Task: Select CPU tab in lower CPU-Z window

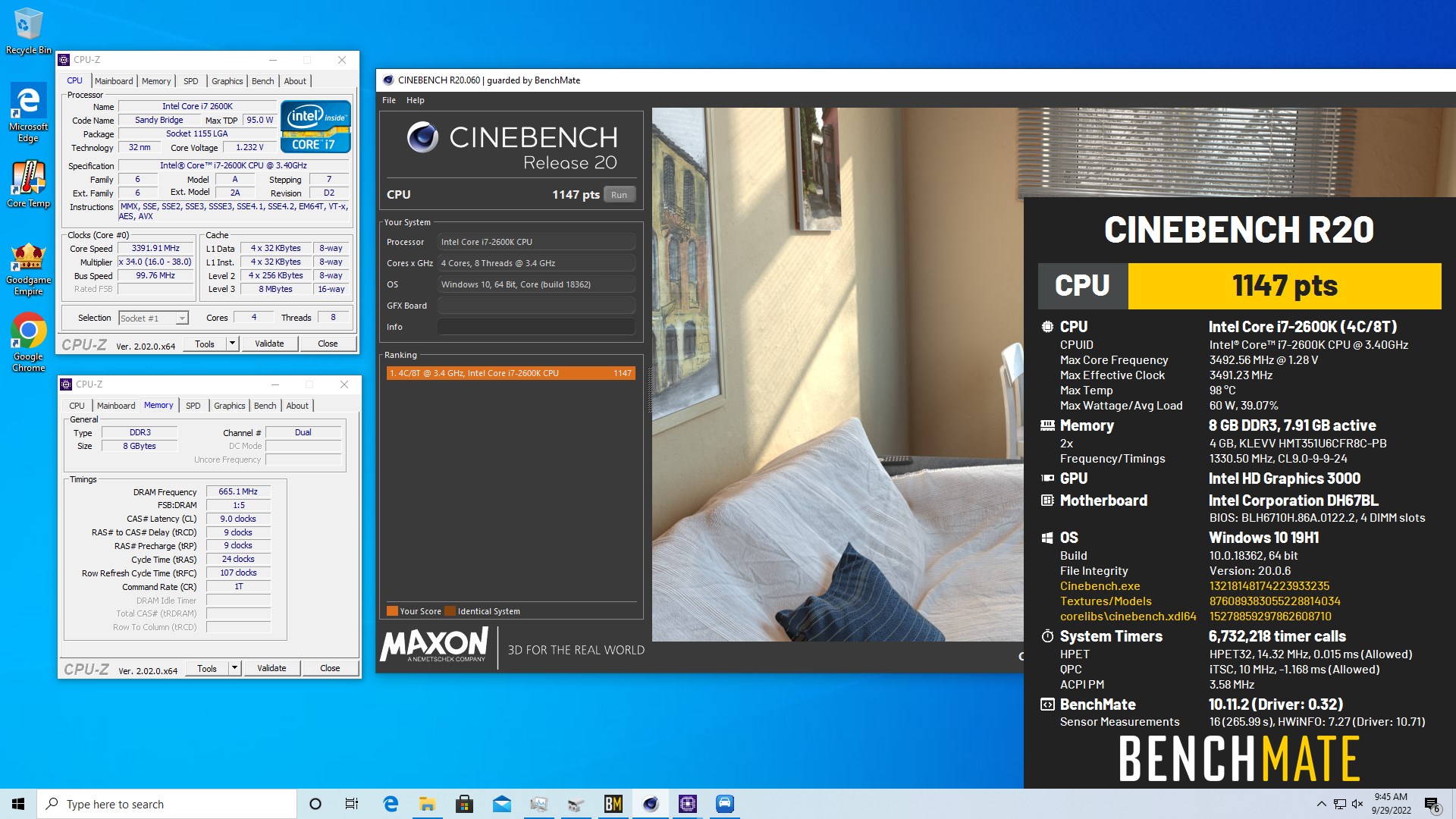Action: click(77, 406)
